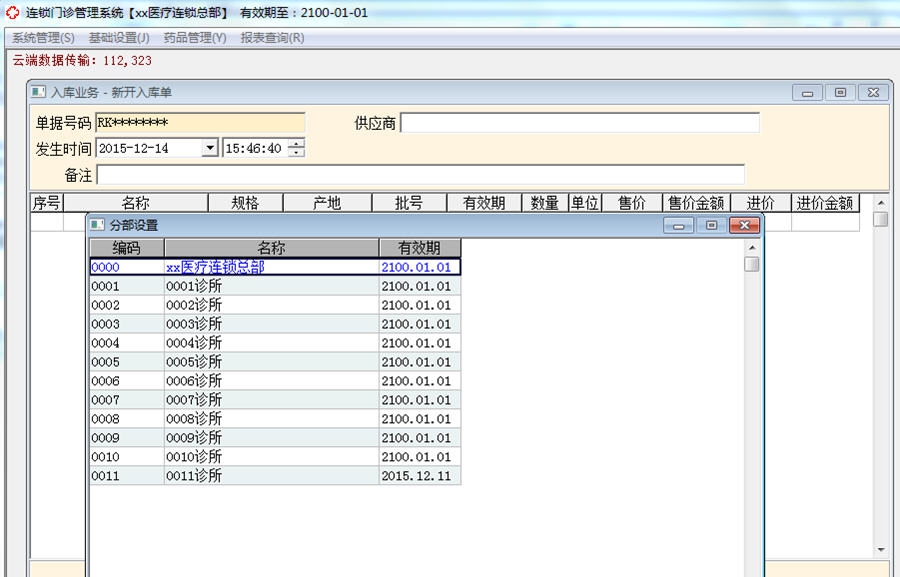The width and height of the screenshot is (900, 577).
Task: Click inside the 供应商 input field
Action: pos(580,122)
